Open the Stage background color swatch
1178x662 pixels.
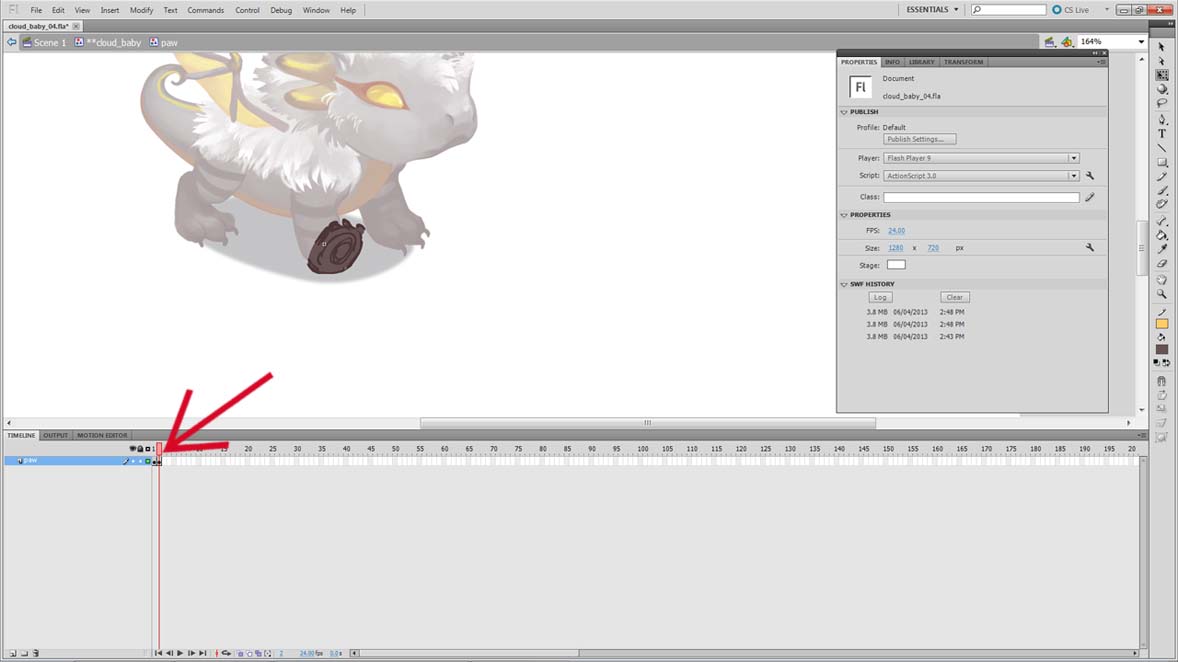pos(896,264)
